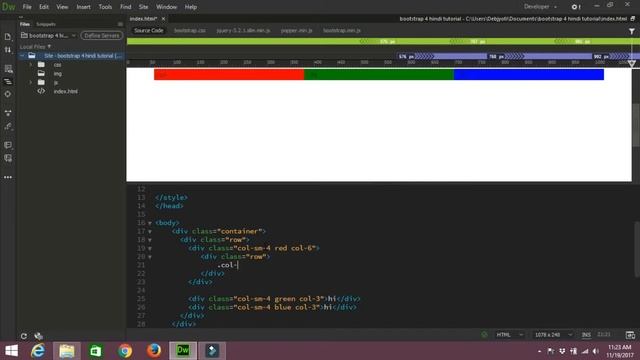Screen dimensions: 640x360
Task: Open the Site menu
Action: [143, 7]
